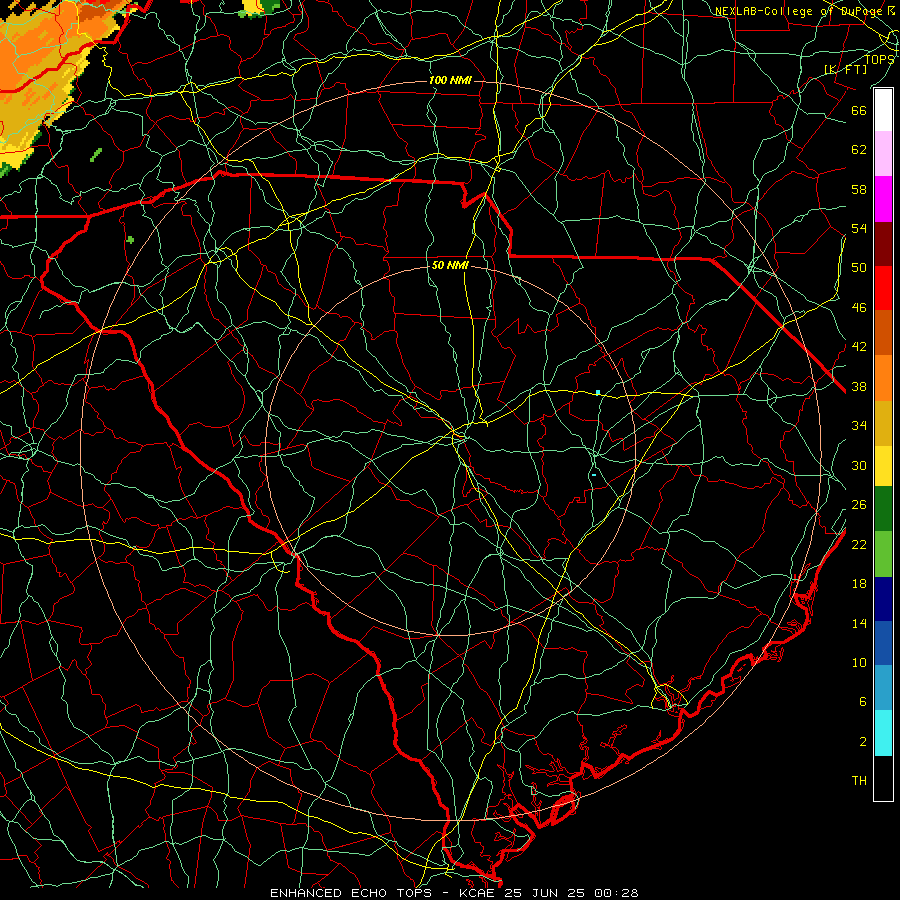Click the 22 legend value
The width and height of the screenshot is (900, 900).
[859, 545]
